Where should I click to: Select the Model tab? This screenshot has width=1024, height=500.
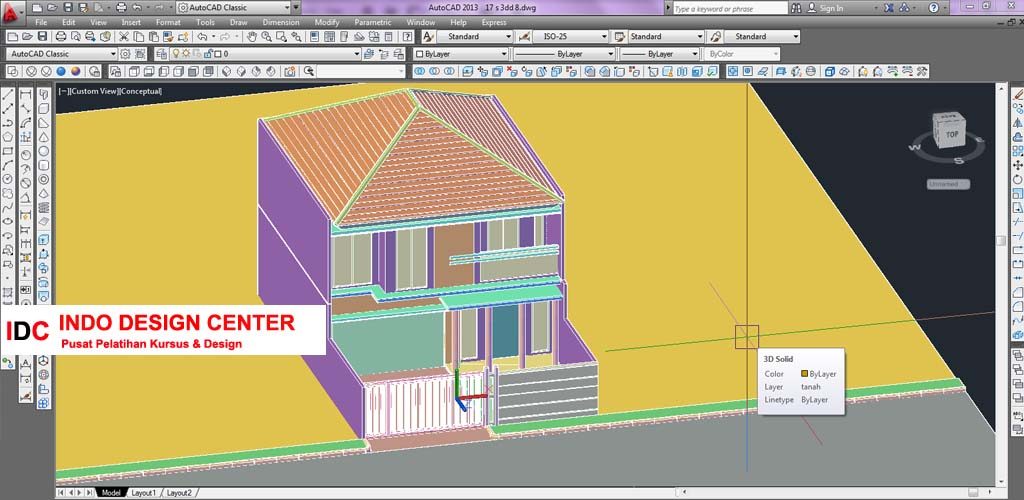click(x=110, y=493)
